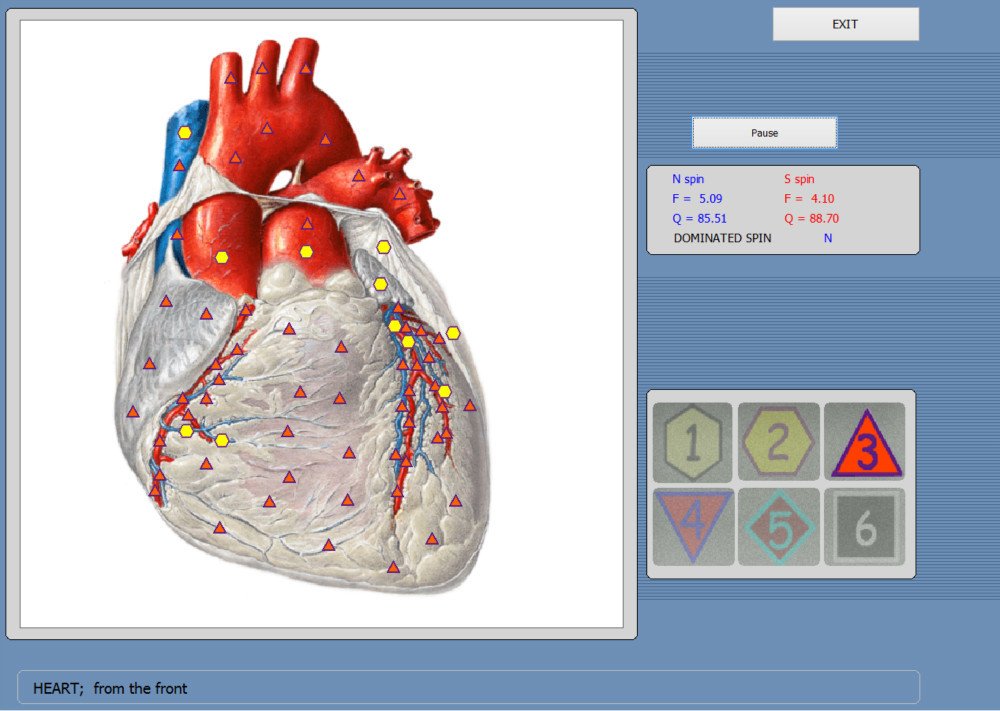1000x711 pixels.
Task: Click the rightmost yellow hexagon on the heart
Action: point(453,332)
